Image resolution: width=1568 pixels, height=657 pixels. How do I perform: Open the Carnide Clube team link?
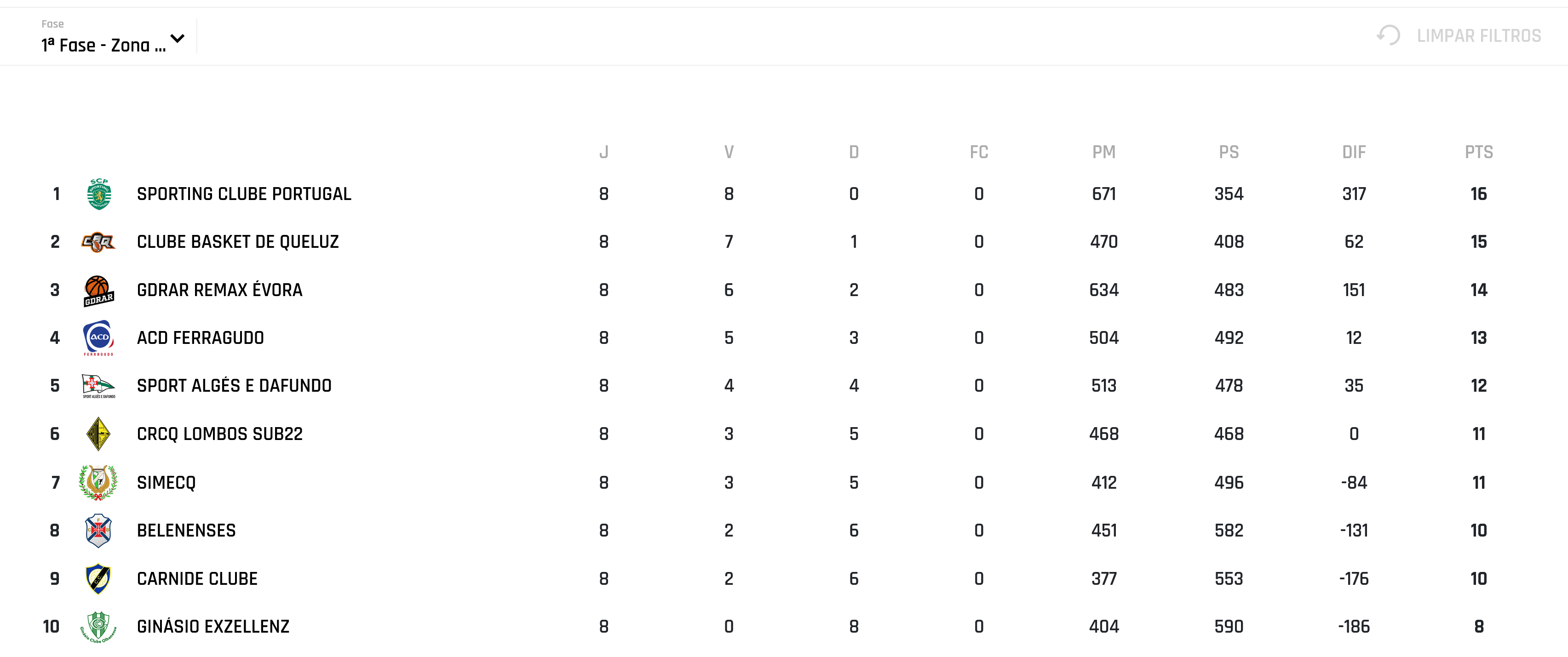coord(197,578)
